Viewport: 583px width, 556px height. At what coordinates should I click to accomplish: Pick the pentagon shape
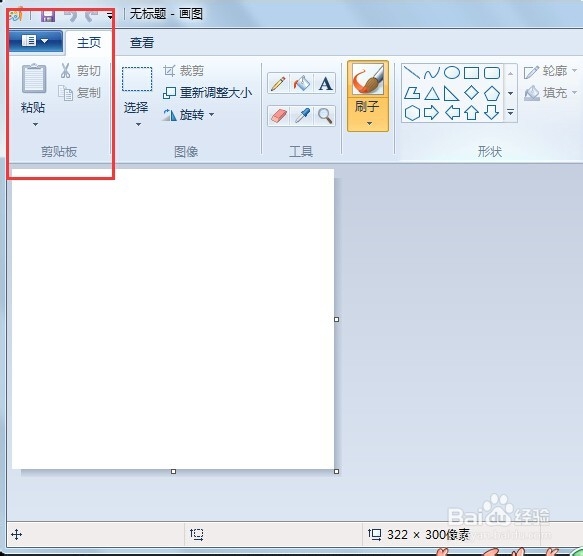pos(492,93)
